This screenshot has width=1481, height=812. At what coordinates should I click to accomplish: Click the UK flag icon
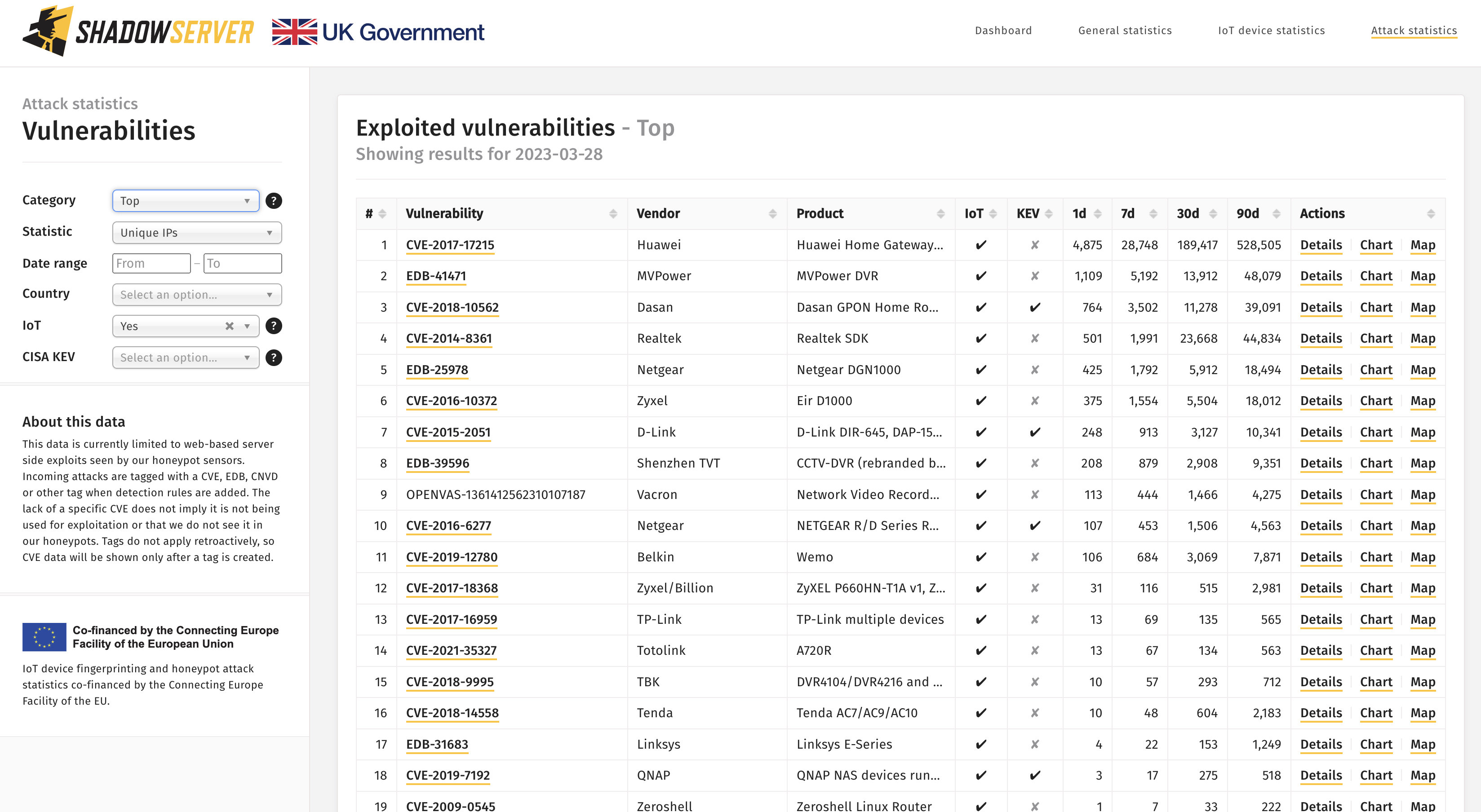point(294,31)
